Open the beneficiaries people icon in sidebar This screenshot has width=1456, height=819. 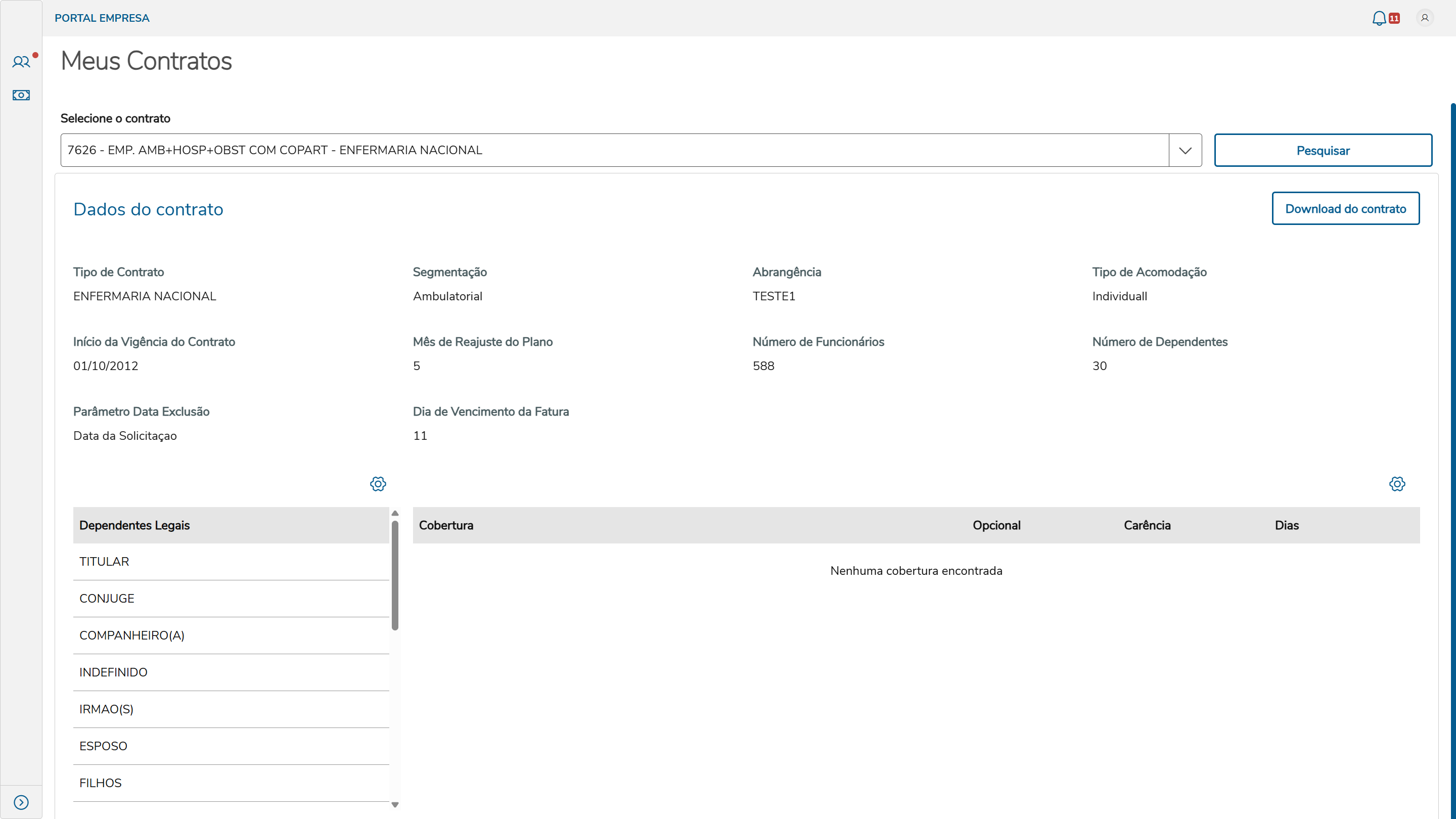21,62
